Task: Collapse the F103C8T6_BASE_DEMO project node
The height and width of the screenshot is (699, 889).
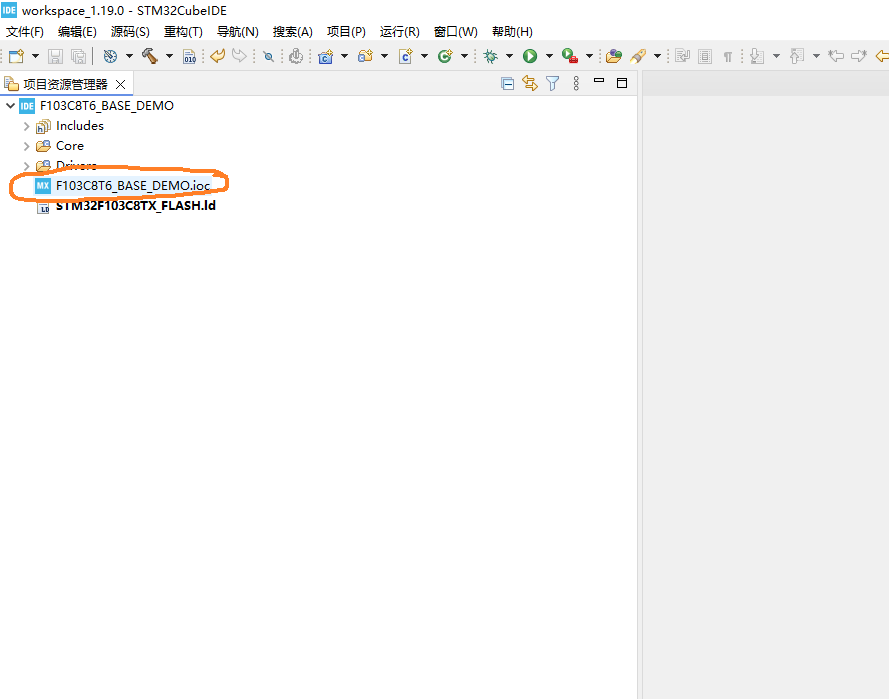Action: click(x=10, y=106)
